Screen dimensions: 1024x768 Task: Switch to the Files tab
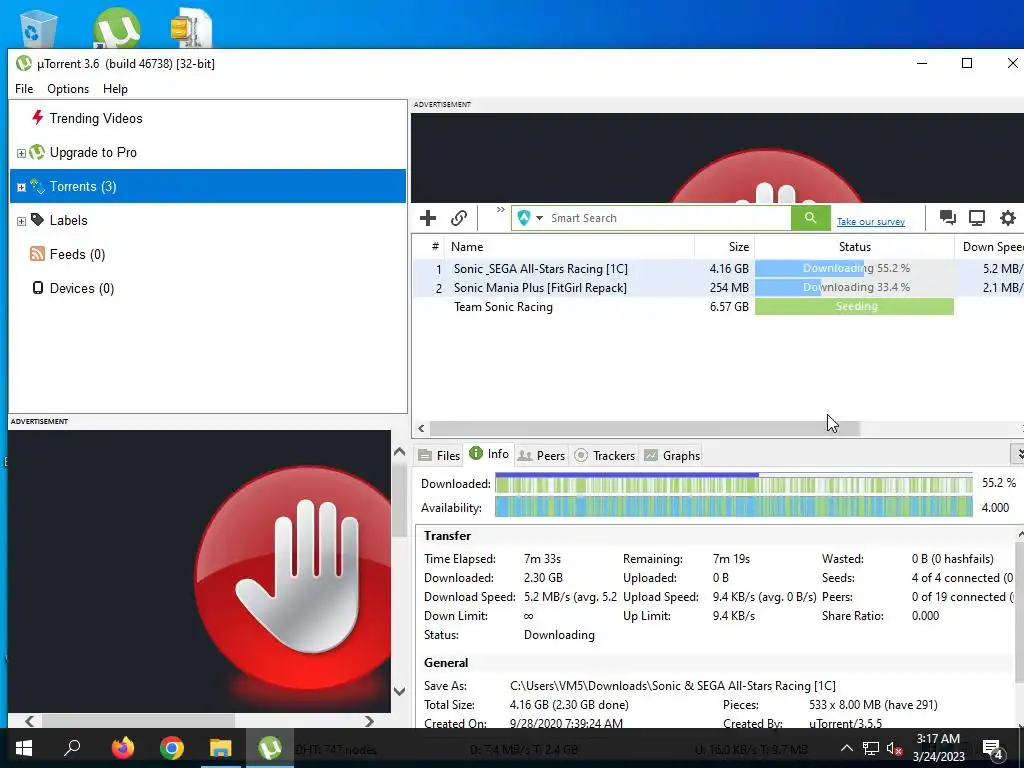[x=440, y=455]
